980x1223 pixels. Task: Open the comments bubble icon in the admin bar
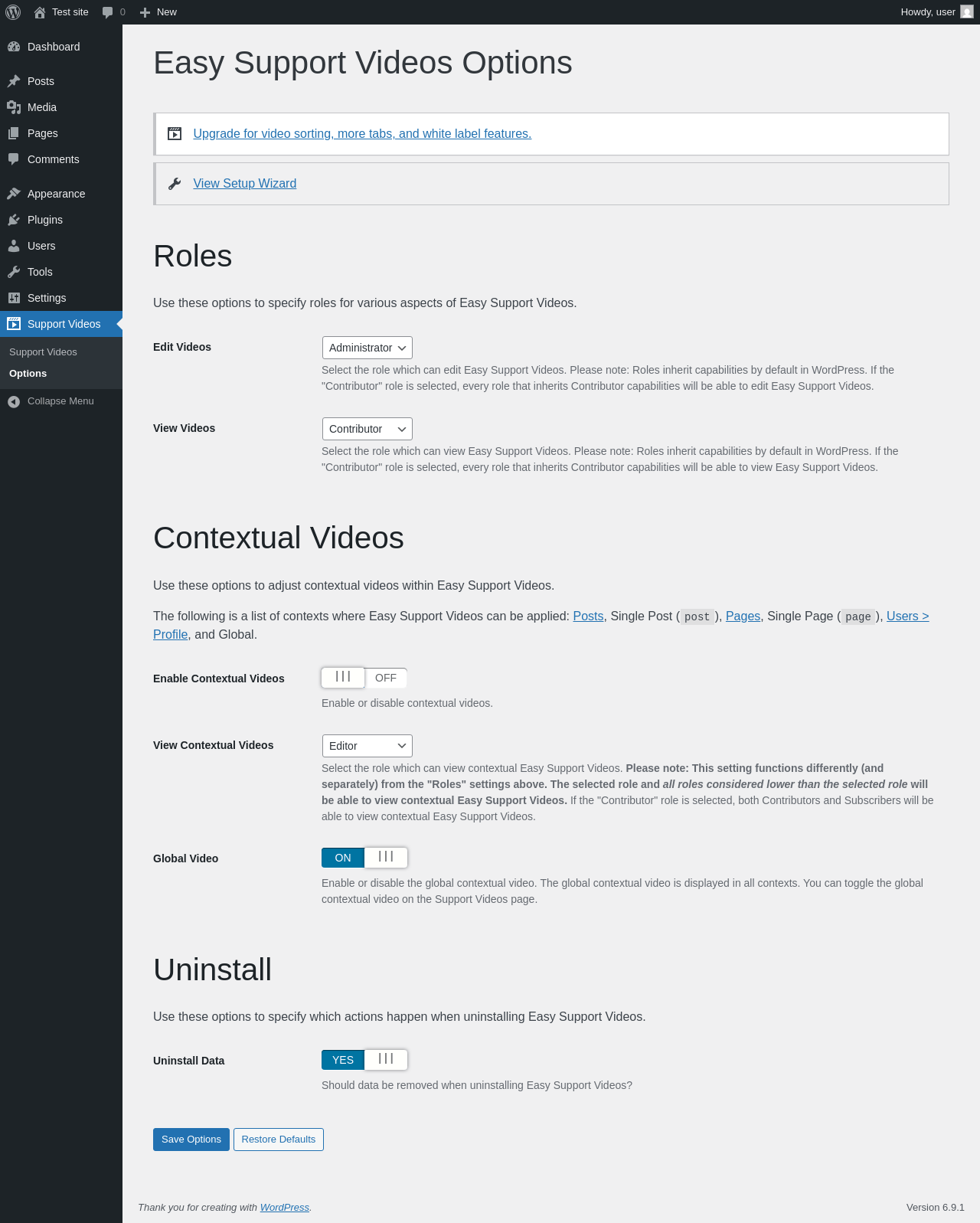coord(107,12)
